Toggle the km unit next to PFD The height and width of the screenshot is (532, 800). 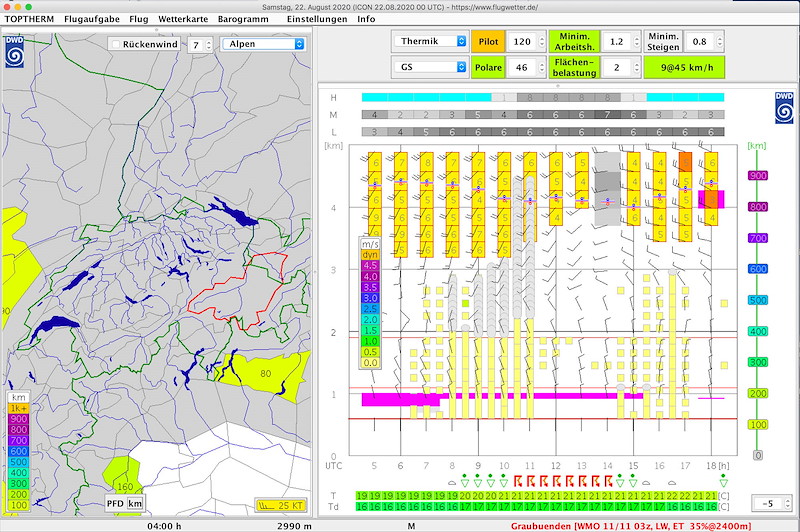(x=135, y=503)
